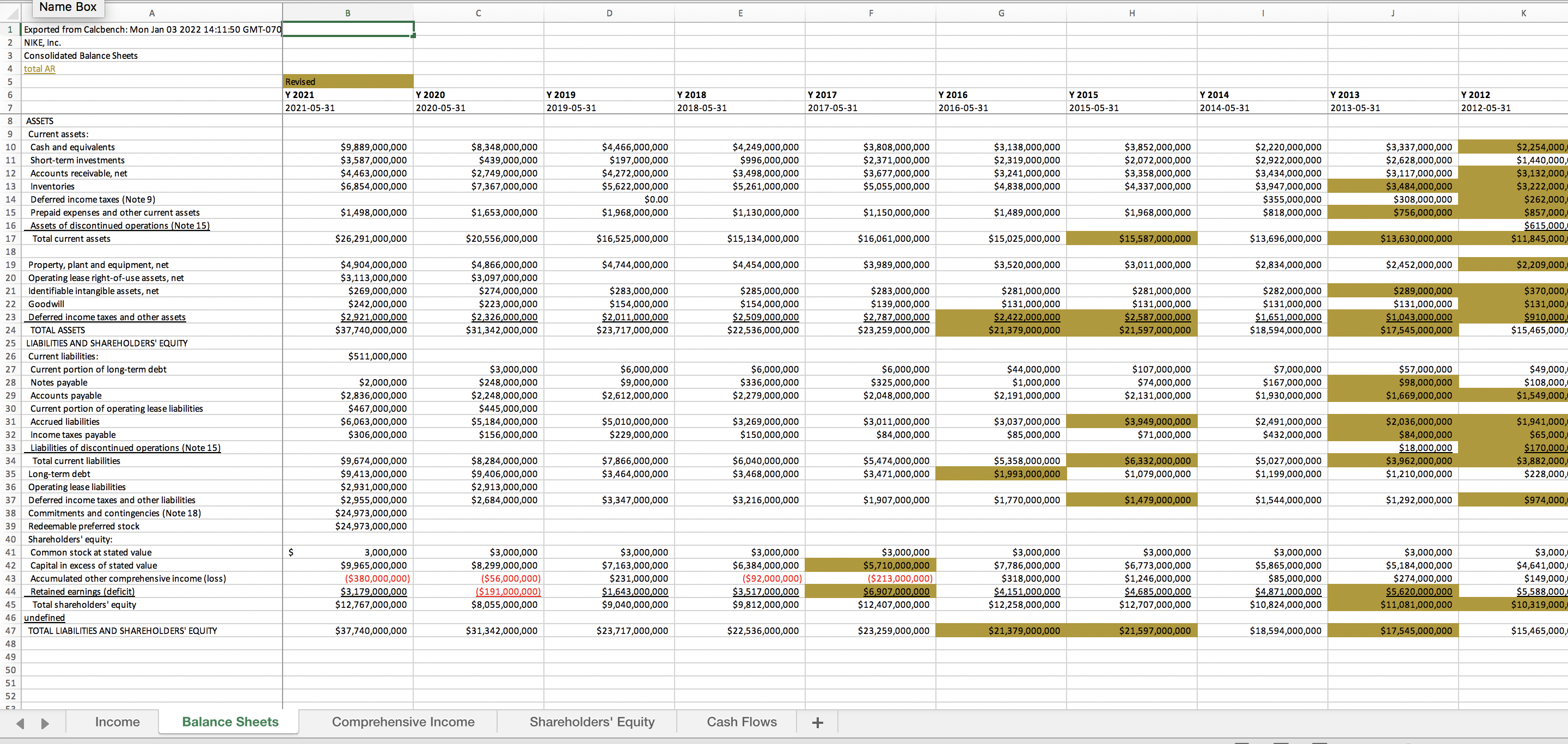
Task: Click the underlined undefined link in row 46
Action: (45, 617)
